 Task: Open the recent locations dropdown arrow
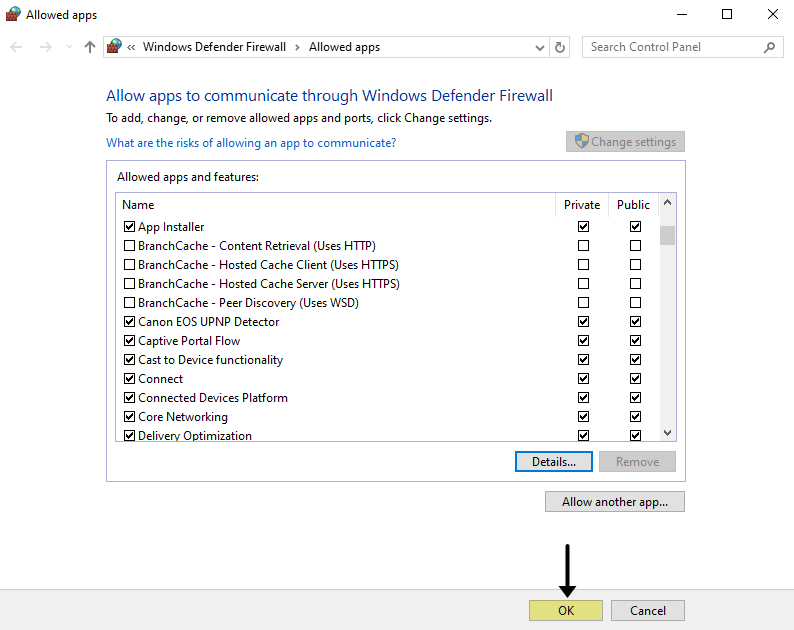point(69,47)
